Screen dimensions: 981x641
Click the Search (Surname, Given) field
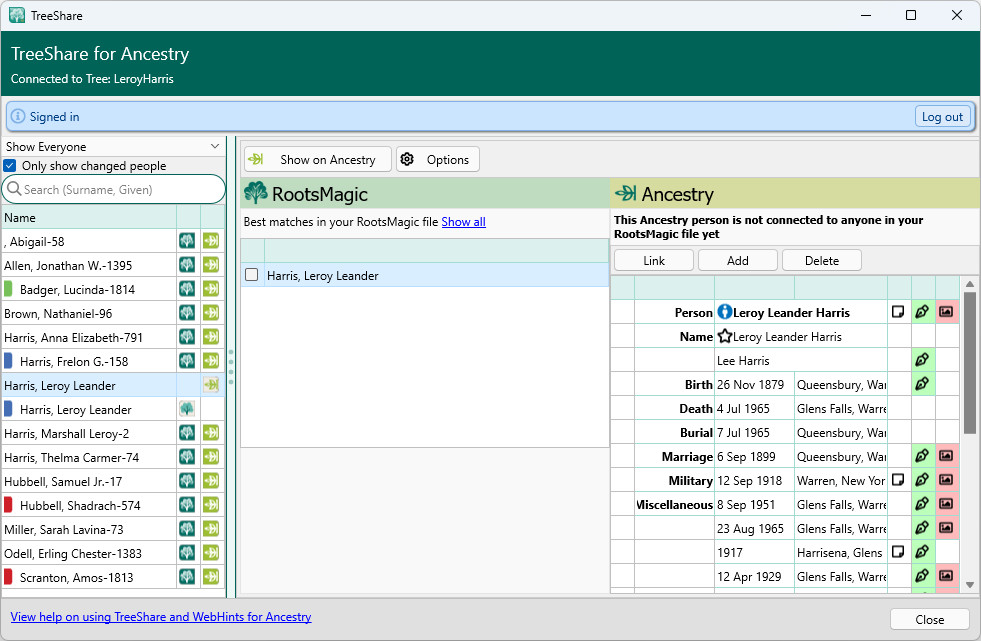click(113, 189)
